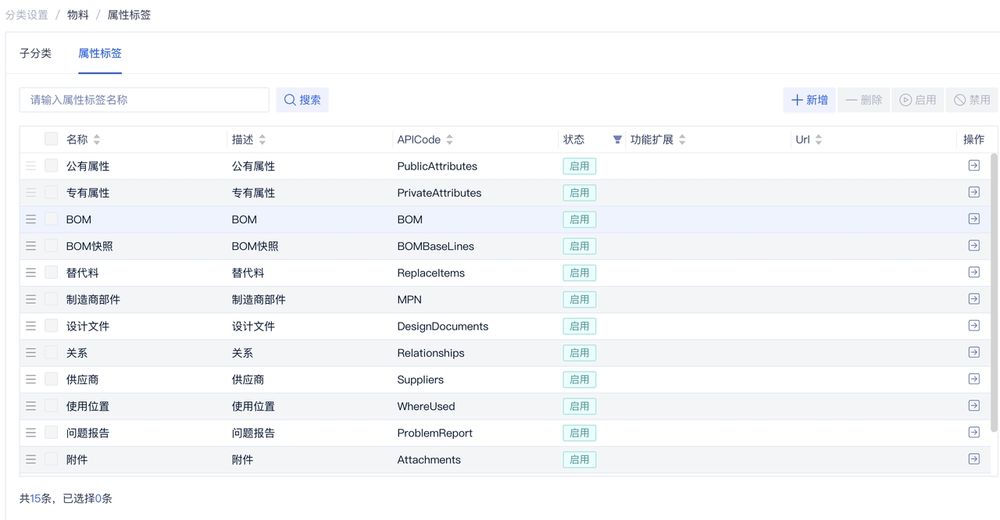The image size is (1000, 520).
Task: Click ProblemReport APICode cell
Action: pyautogui.click(x=434, y=433)
